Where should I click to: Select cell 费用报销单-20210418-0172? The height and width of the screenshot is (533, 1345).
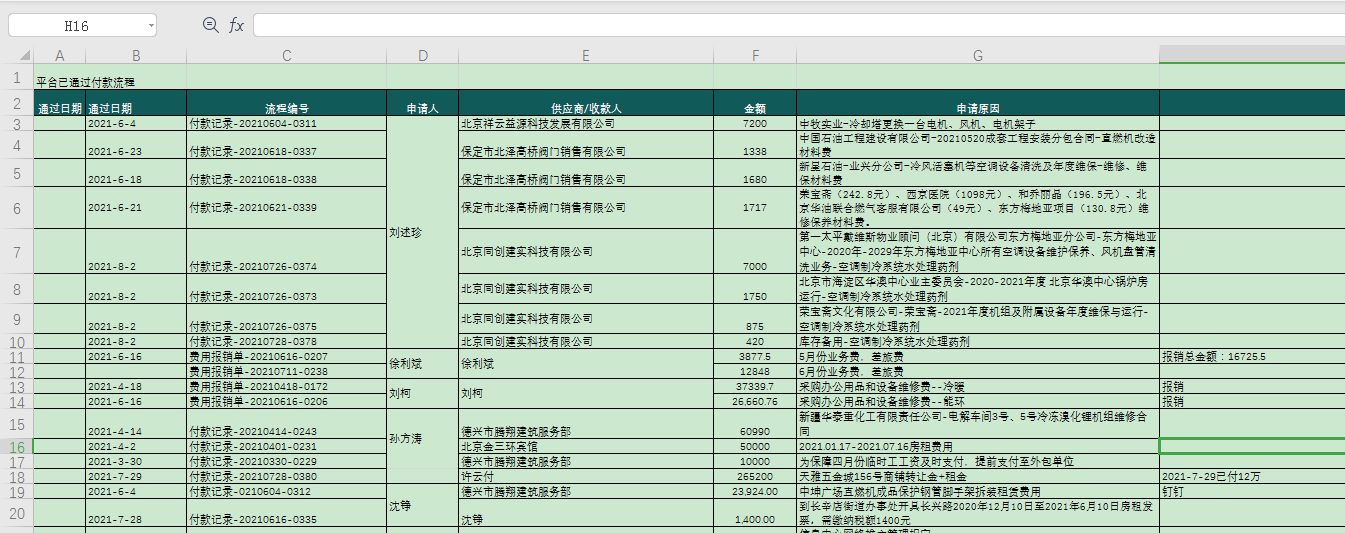click(287, 386)
